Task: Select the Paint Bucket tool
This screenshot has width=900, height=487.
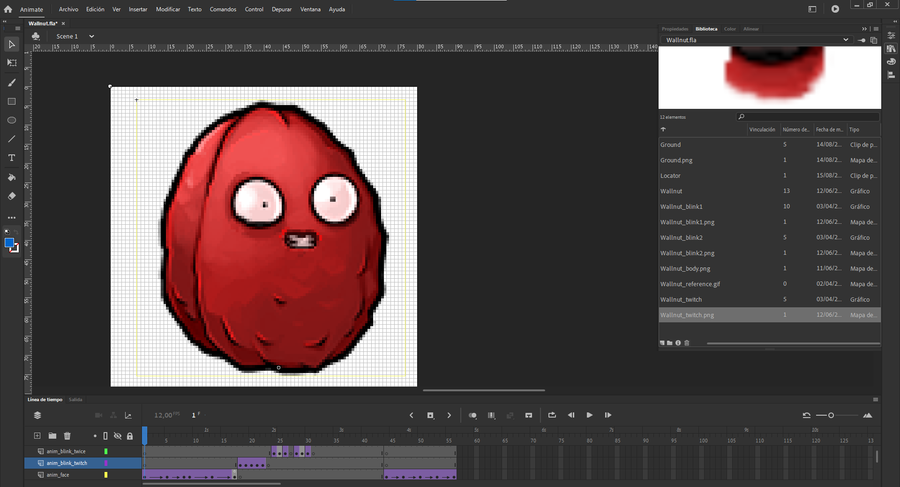Action: pos(11,177)
